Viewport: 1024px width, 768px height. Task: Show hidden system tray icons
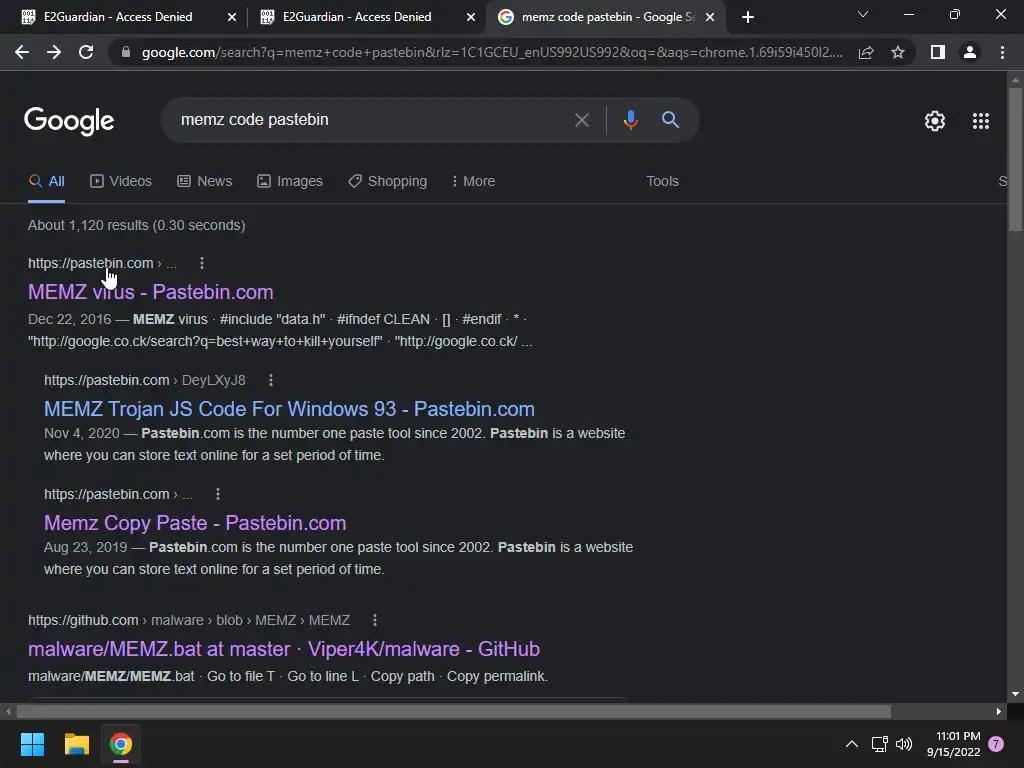(x=852, y=744)
